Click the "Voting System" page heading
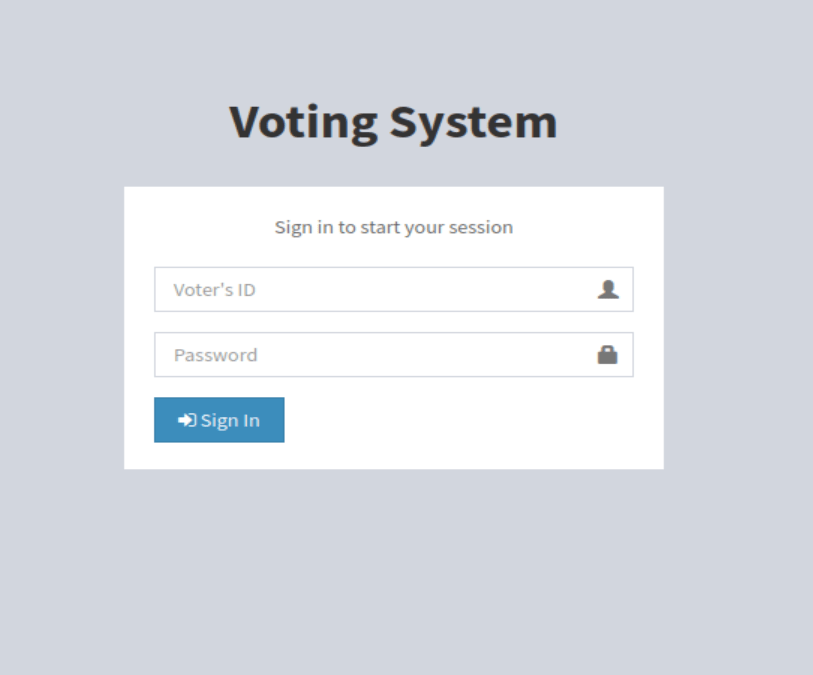Screen dimensions: 813x675 point(393,122)
